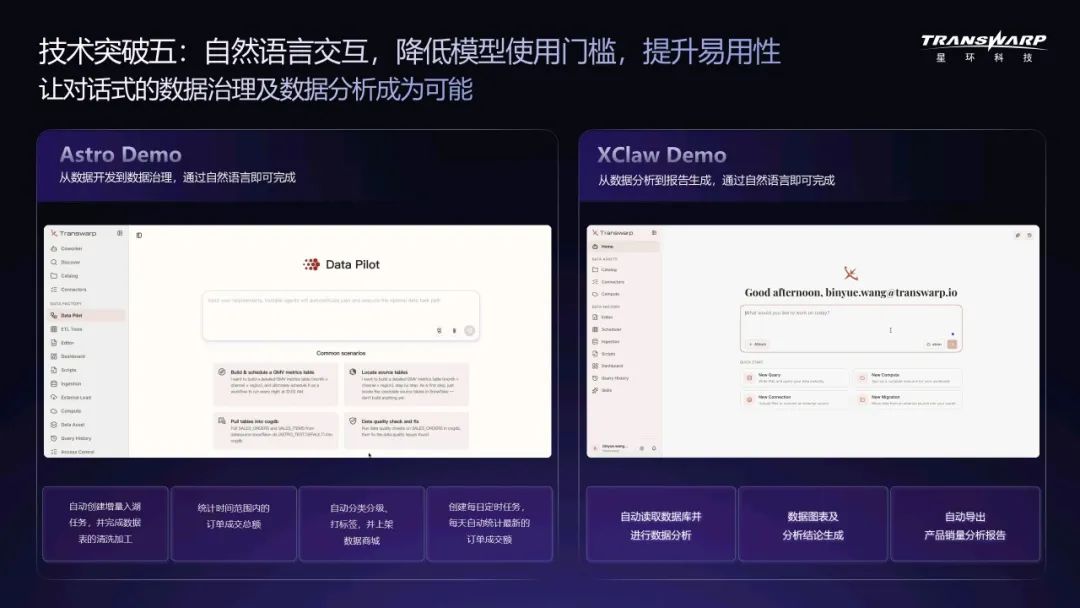
Task: Click the new-chat icon at XClaw top right
Action: tap(1017, 235)
